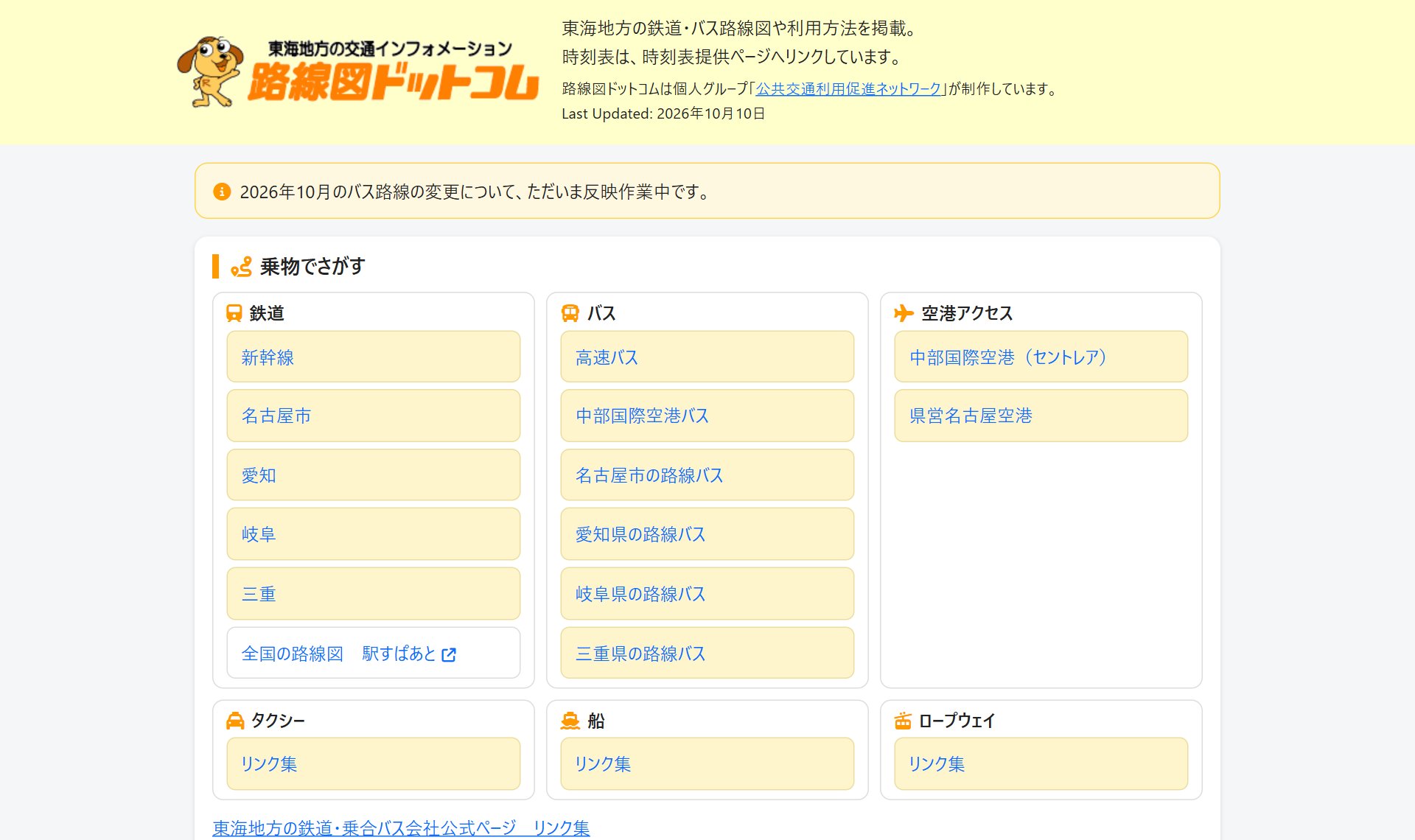Follow the 公共交通利用促進ネットワーク link
1415x840 pixels.
point(849,89)
